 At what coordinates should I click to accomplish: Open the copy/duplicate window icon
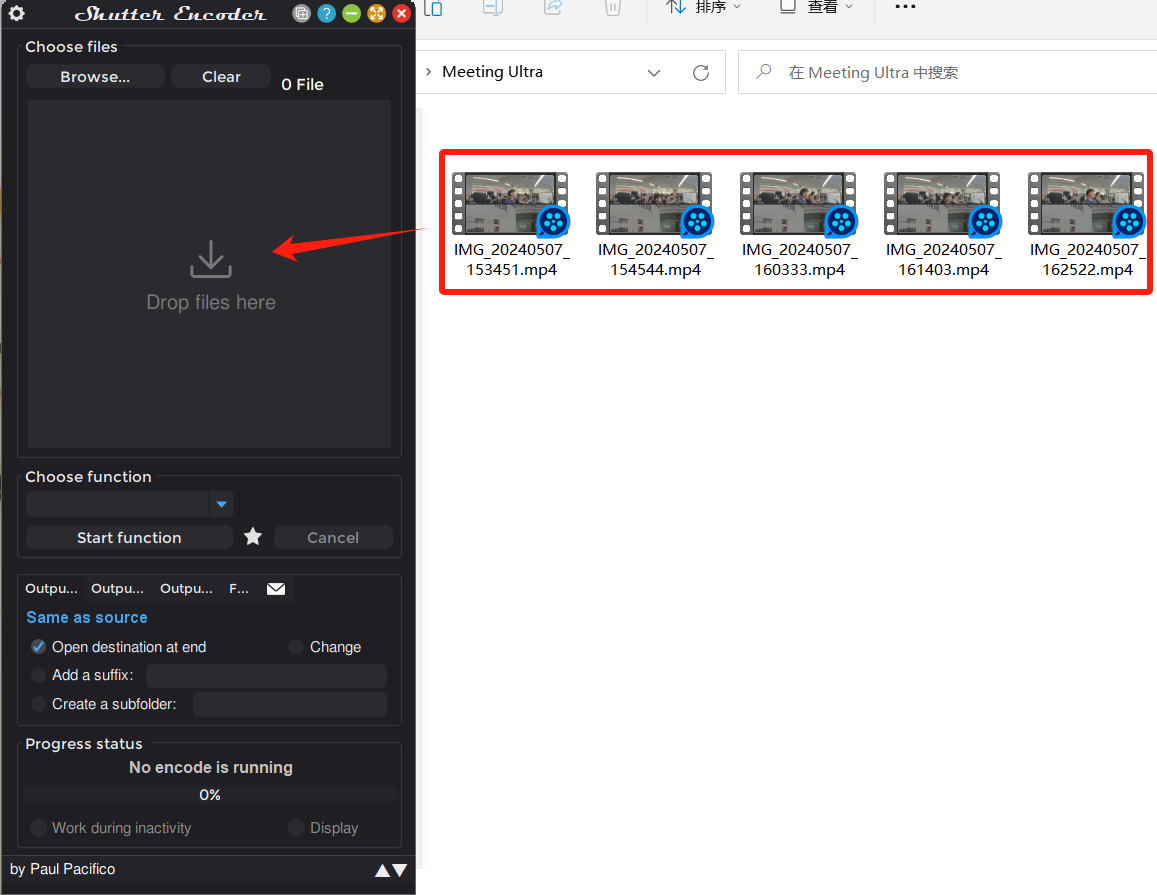[301, 14]
